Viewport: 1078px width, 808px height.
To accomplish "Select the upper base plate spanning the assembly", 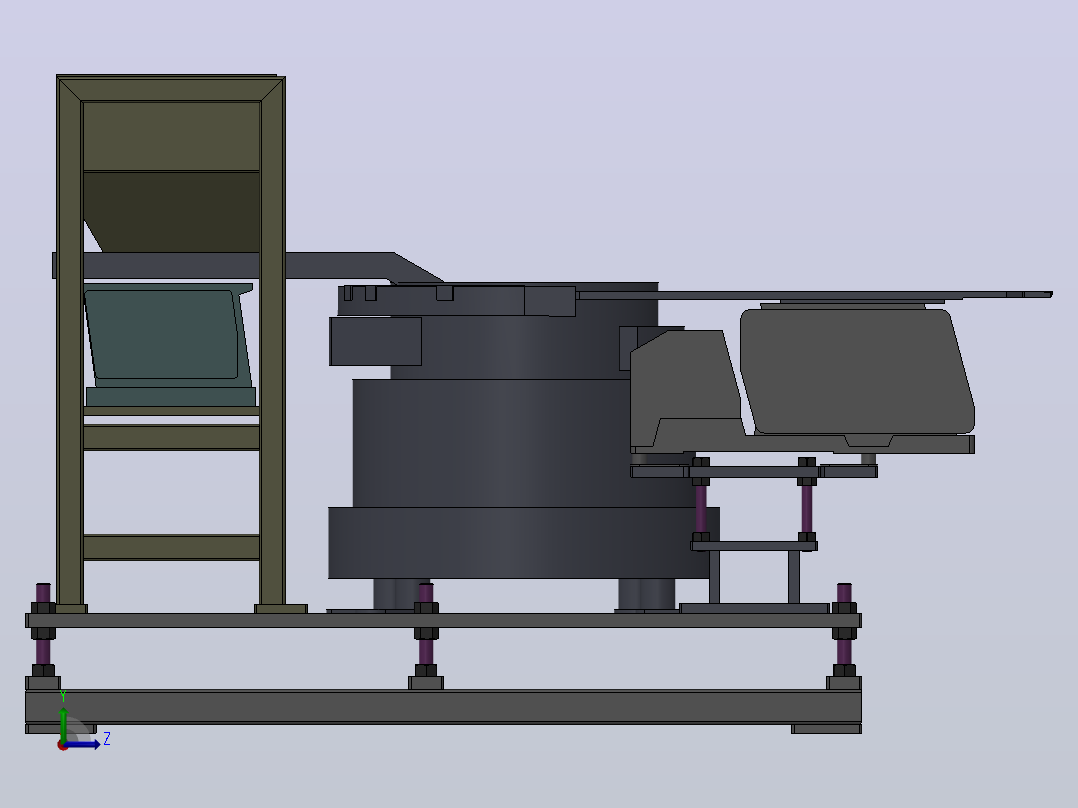I will (x=443, y=620).
